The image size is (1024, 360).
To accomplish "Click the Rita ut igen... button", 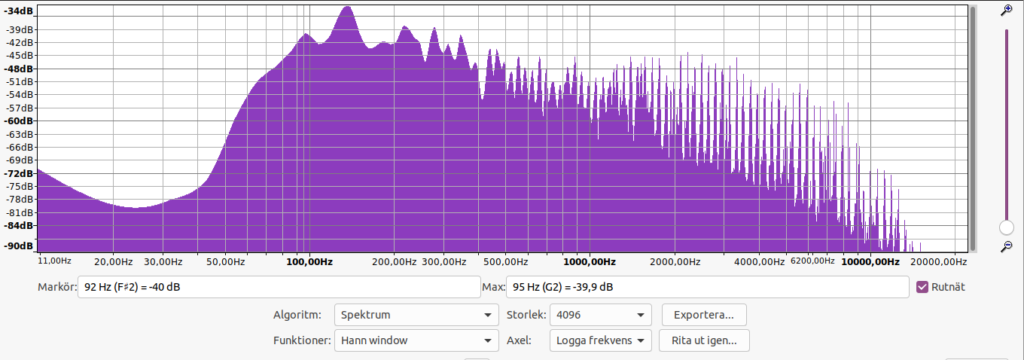I will click(705, 340).
